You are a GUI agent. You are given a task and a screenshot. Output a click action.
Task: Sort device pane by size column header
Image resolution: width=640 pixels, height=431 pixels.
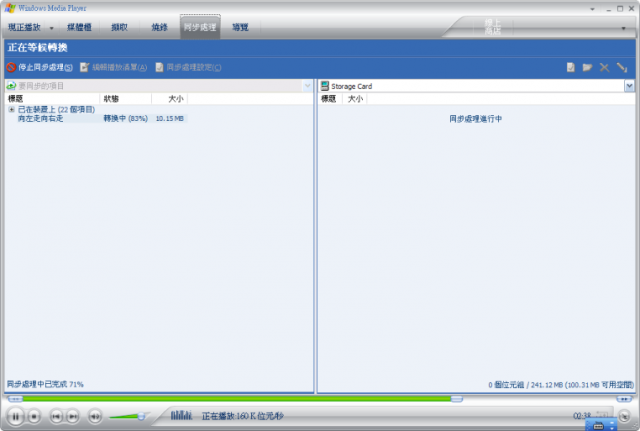point(355,99)
